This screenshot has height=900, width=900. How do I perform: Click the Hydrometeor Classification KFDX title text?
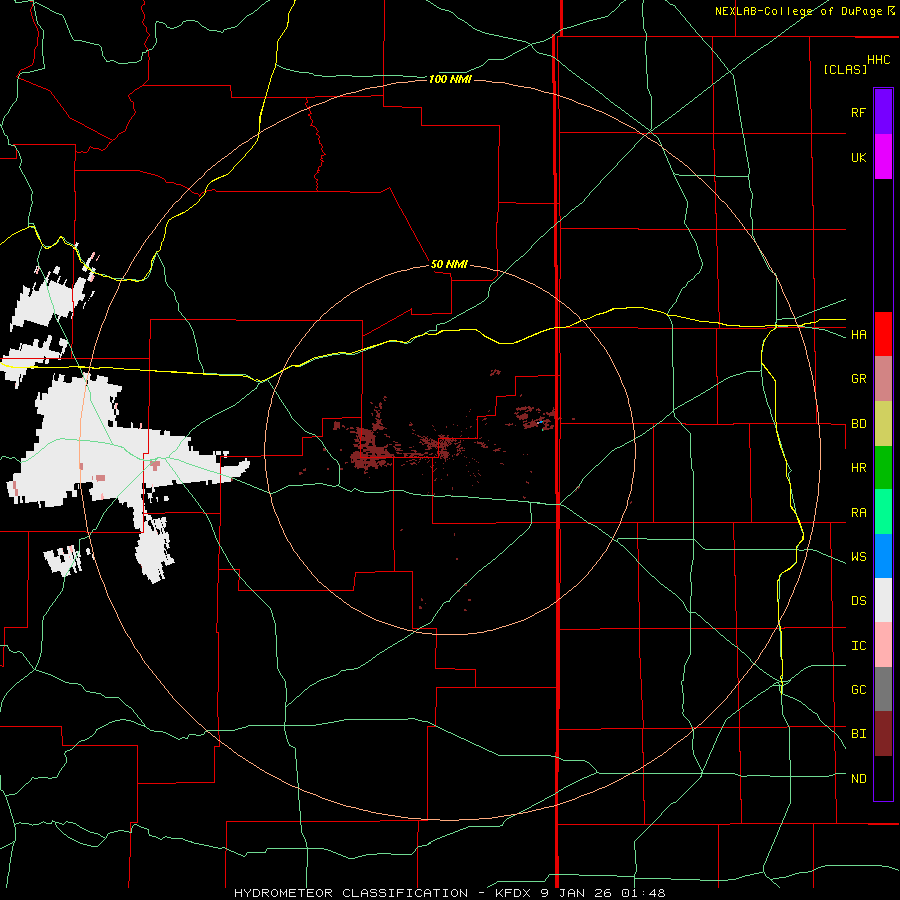pyautogui.click(x=449, y=893)
